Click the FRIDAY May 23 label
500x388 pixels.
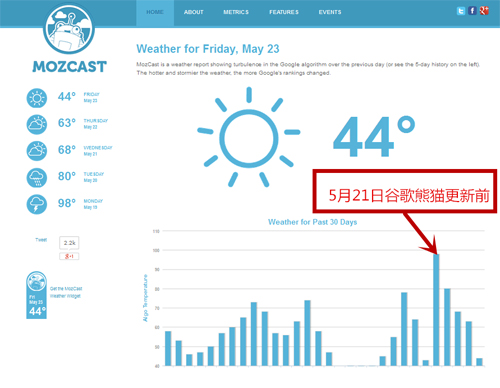tap(92, 97)
